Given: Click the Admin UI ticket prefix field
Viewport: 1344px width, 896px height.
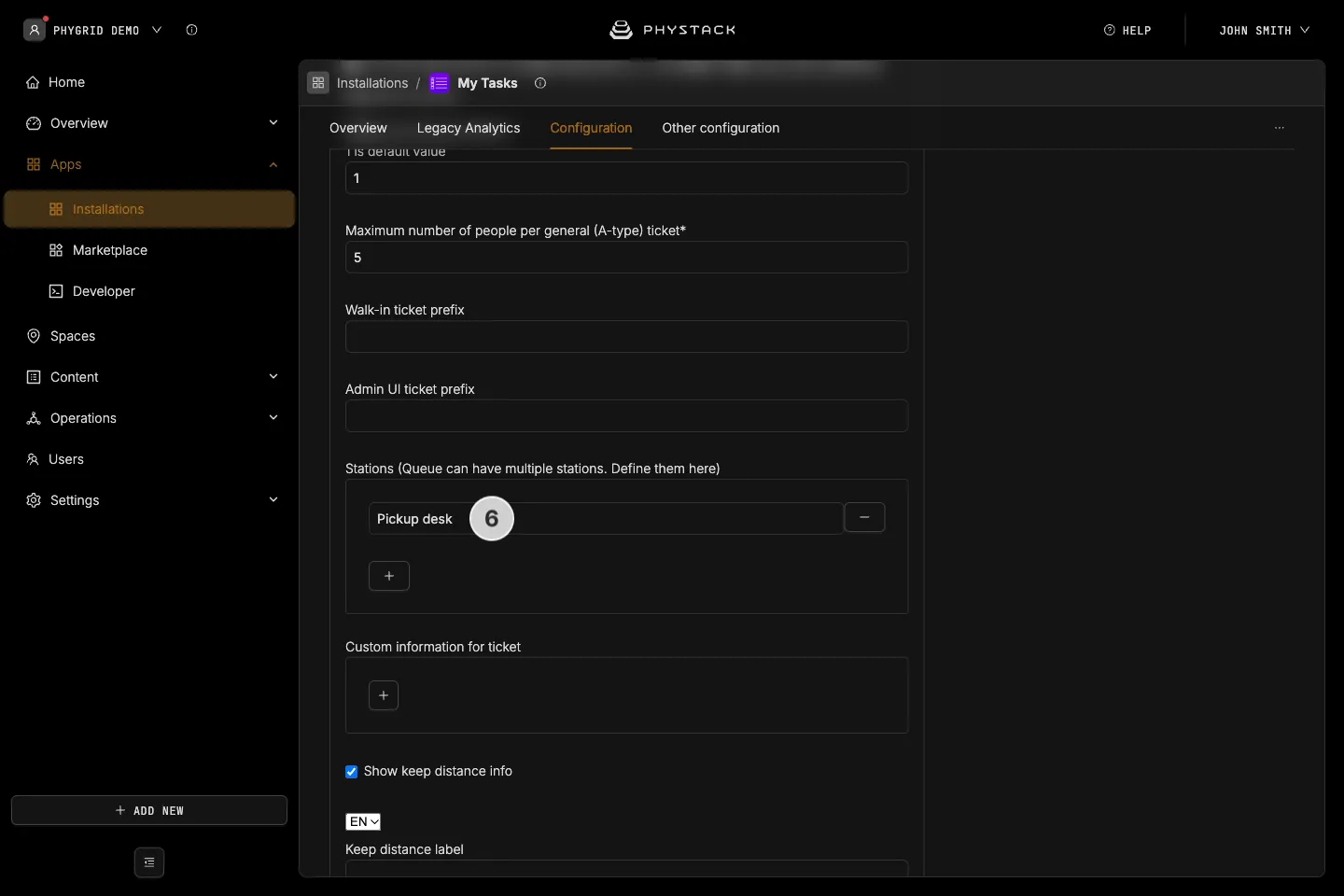Looking at the screenshot, I should pos(627,416).
